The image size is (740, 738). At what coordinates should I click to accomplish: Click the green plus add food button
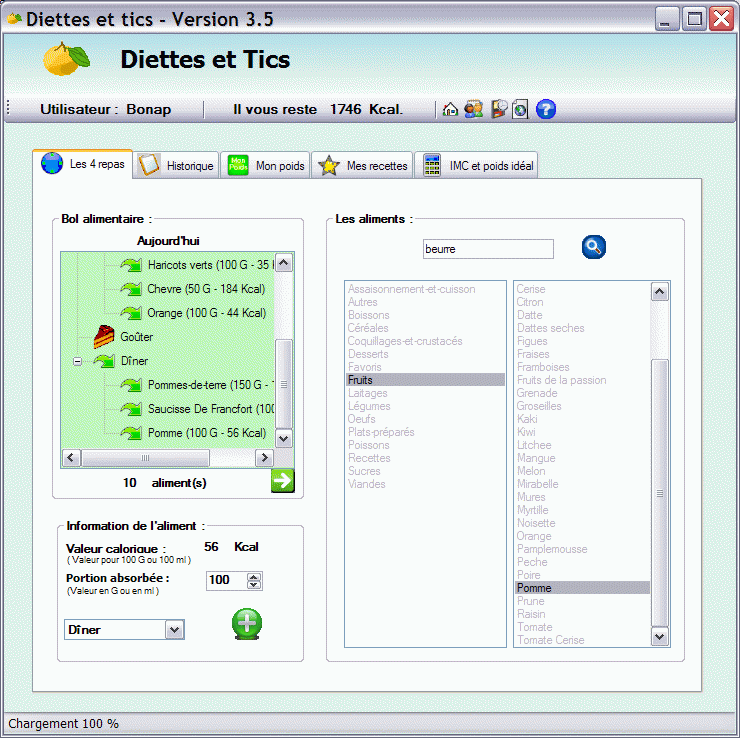coord(247,623)
